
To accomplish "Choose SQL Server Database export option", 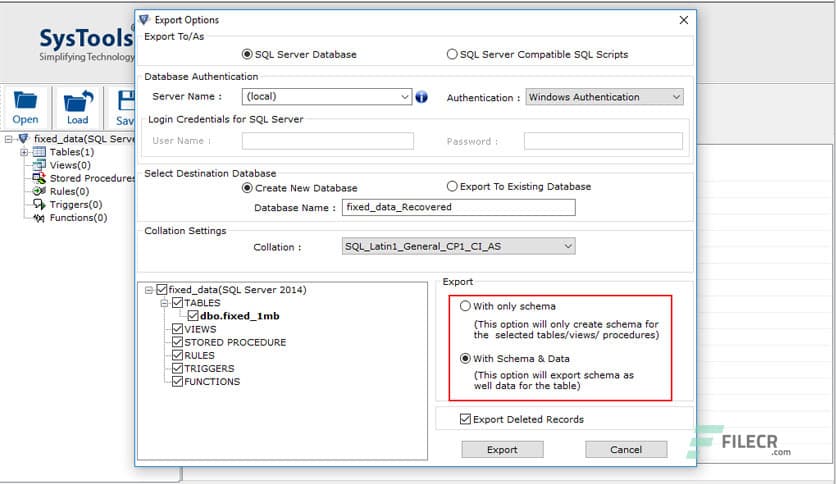I will tap(247, 54).
